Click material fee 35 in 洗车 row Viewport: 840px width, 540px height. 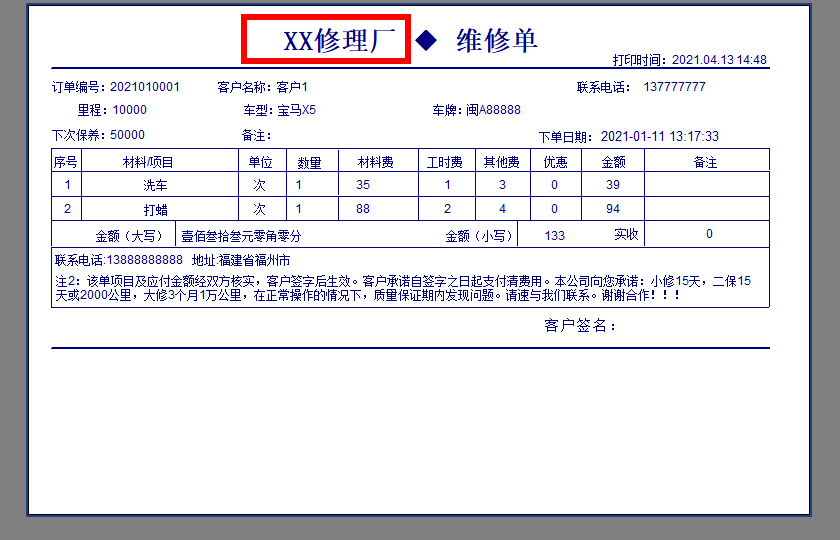coord(363,185)
